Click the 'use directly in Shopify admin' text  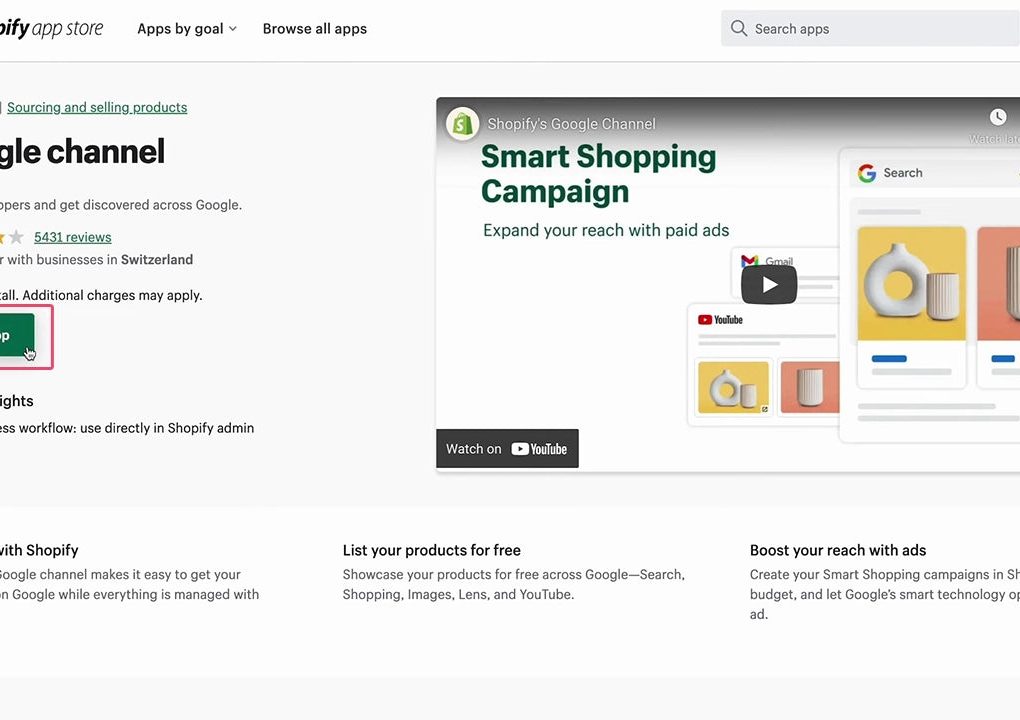pyautogui.click(x=167, y=428)
